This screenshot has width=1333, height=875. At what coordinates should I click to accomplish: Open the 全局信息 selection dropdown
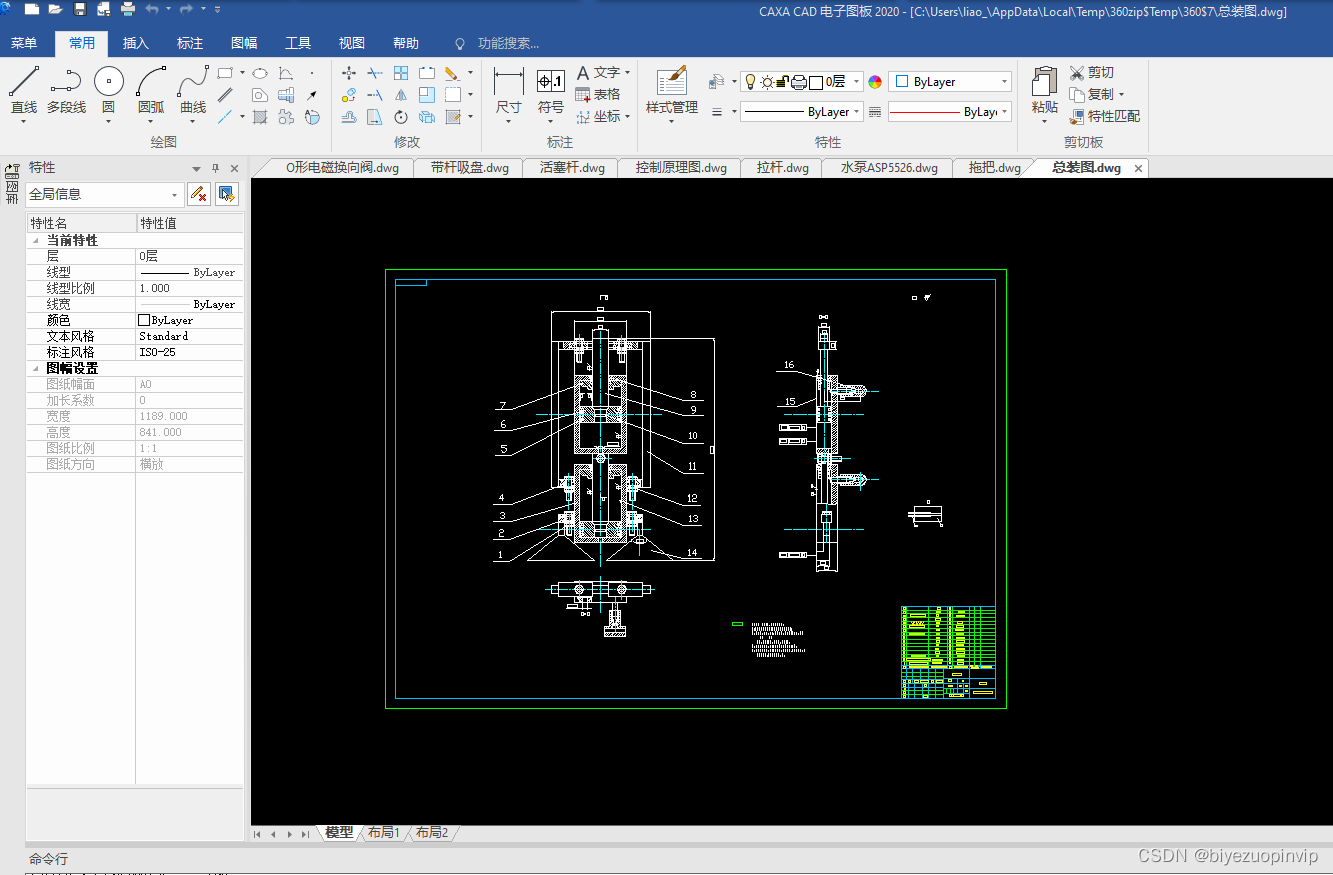[105, 194]
